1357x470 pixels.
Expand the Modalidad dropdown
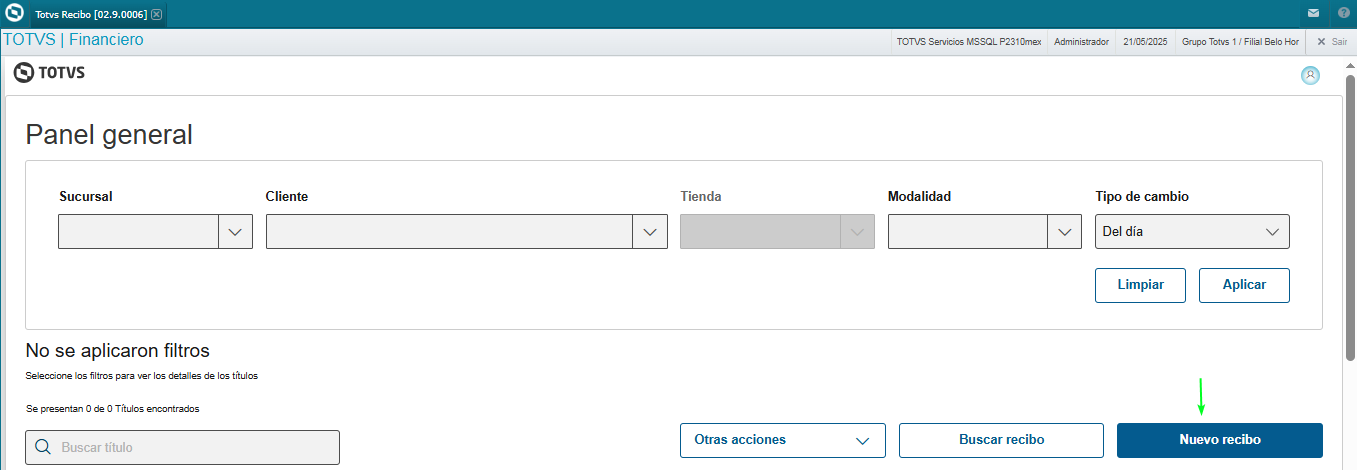click(1064, 231)
